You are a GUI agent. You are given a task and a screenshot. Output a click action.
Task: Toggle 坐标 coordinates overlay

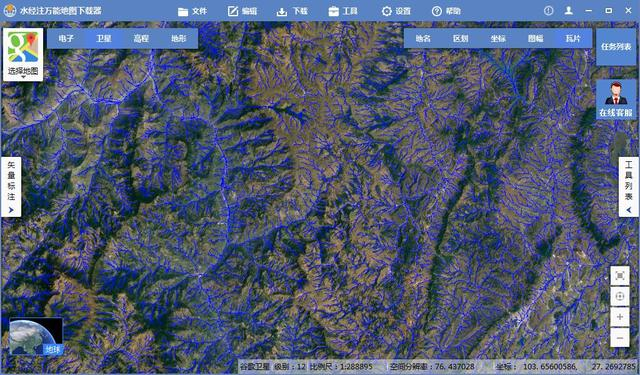tap(498, 38)
